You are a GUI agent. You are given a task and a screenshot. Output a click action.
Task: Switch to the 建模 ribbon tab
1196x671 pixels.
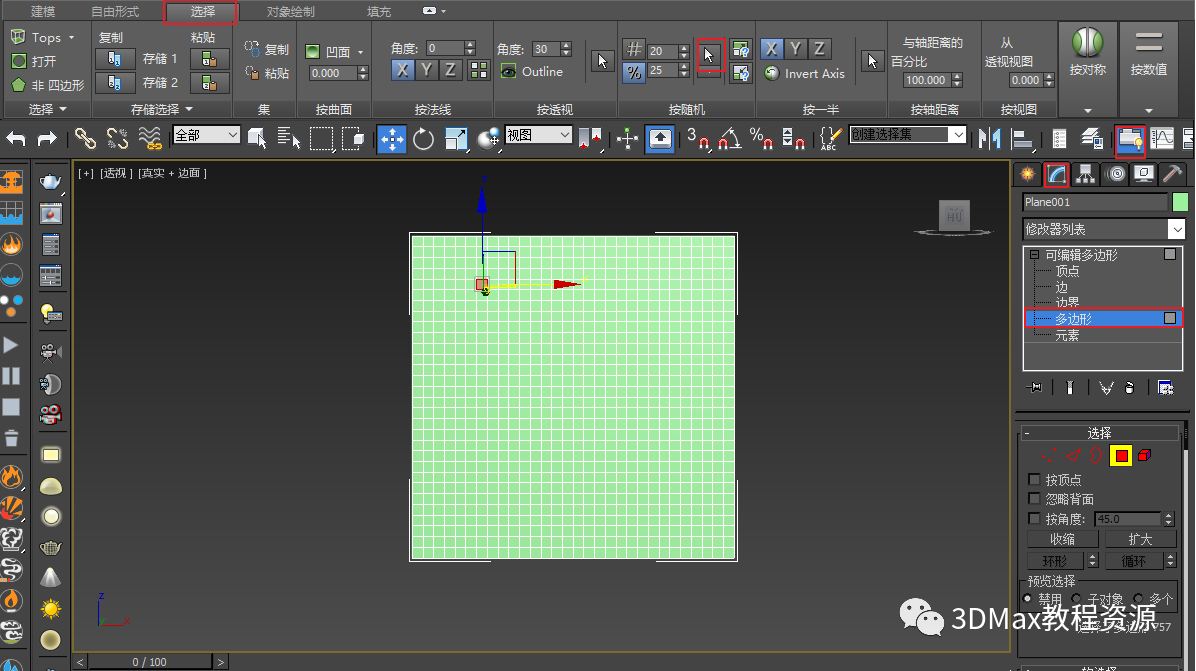point(43,11)
